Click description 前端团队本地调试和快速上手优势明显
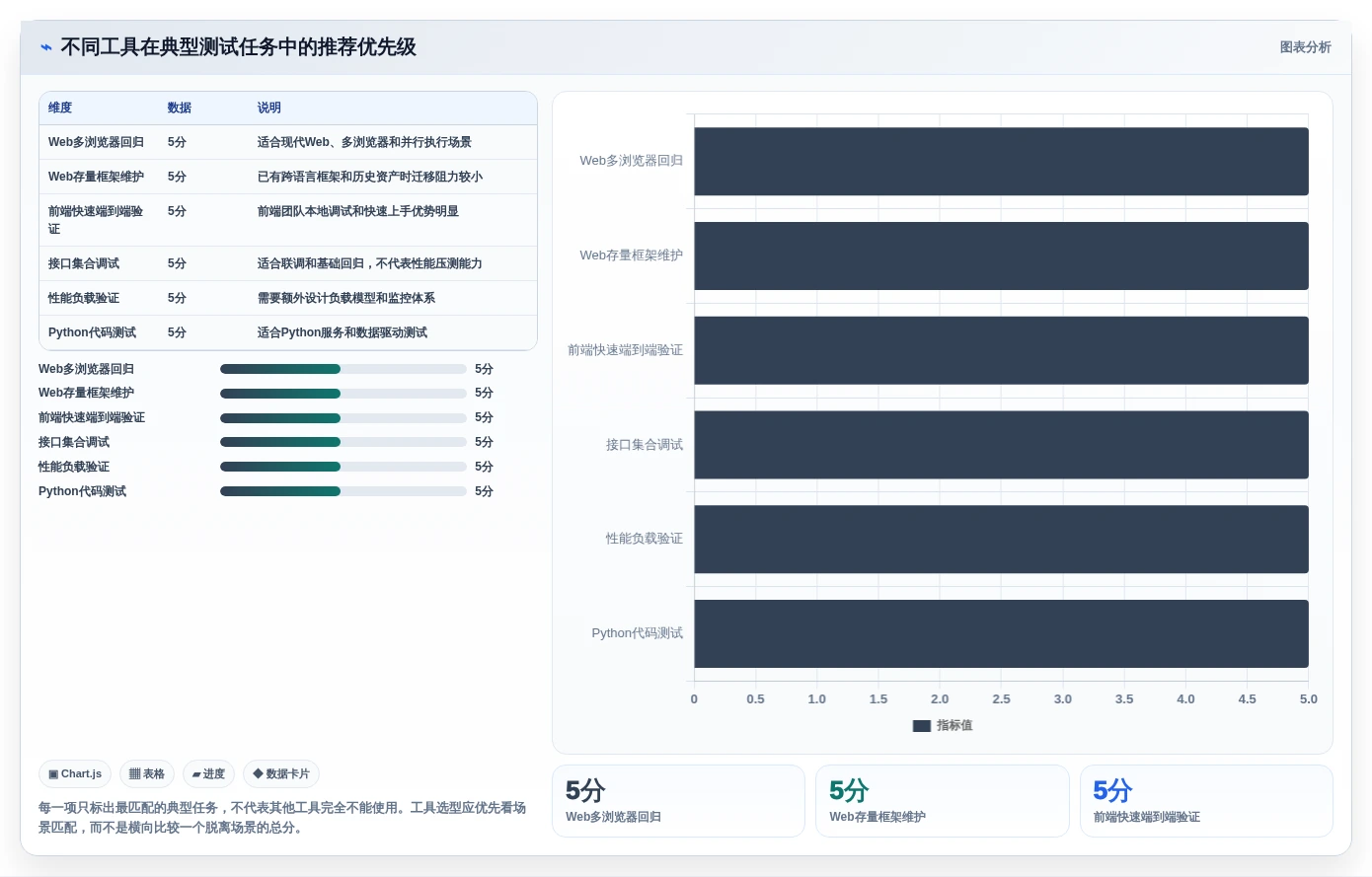 358,211
